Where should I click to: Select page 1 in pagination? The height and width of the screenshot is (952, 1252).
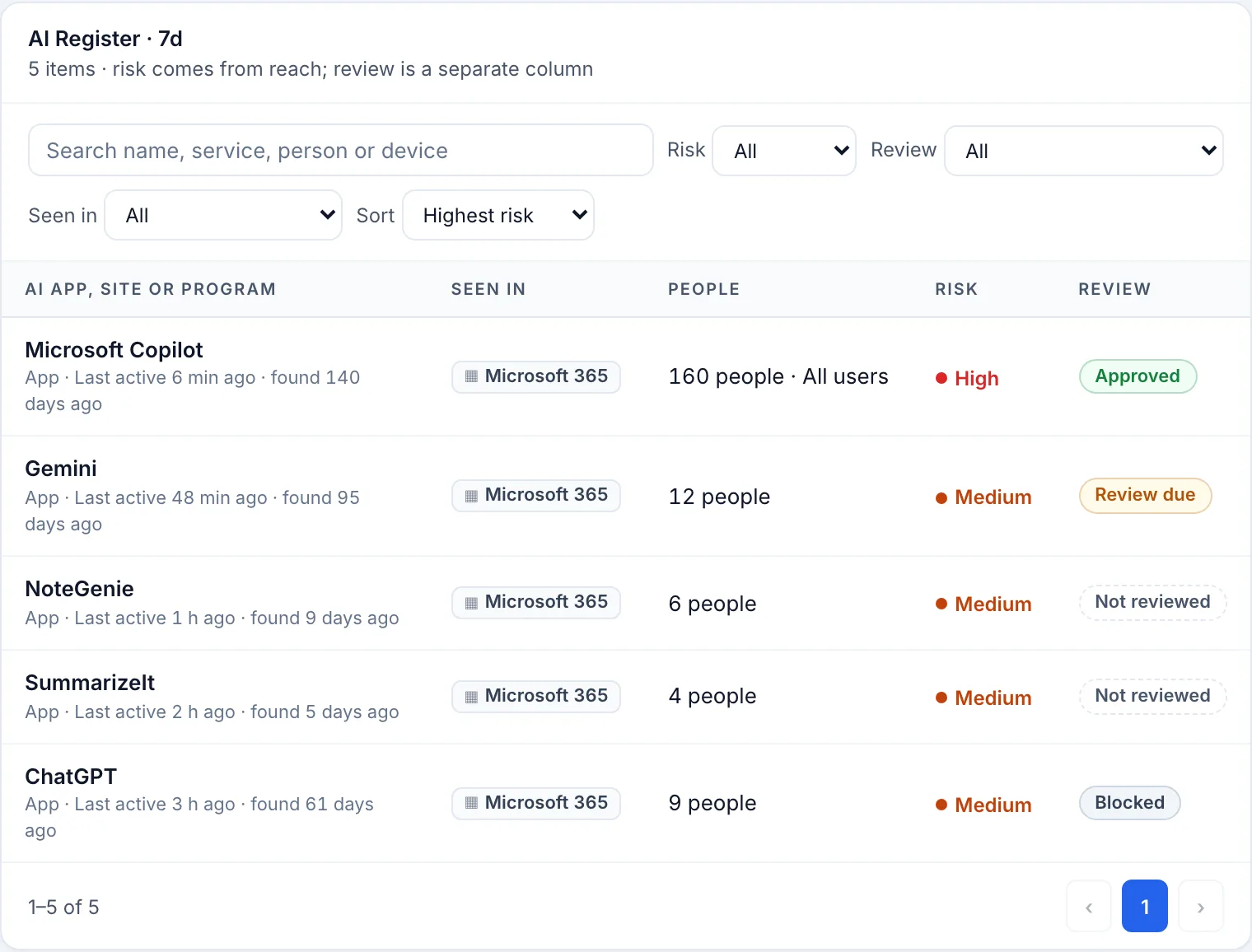[1145, 906]
